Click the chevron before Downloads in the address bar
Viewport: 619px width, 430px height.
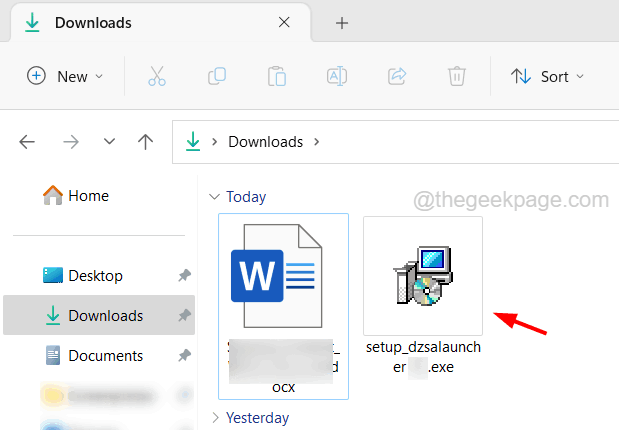pyautogui.click(x=214, y=141)
